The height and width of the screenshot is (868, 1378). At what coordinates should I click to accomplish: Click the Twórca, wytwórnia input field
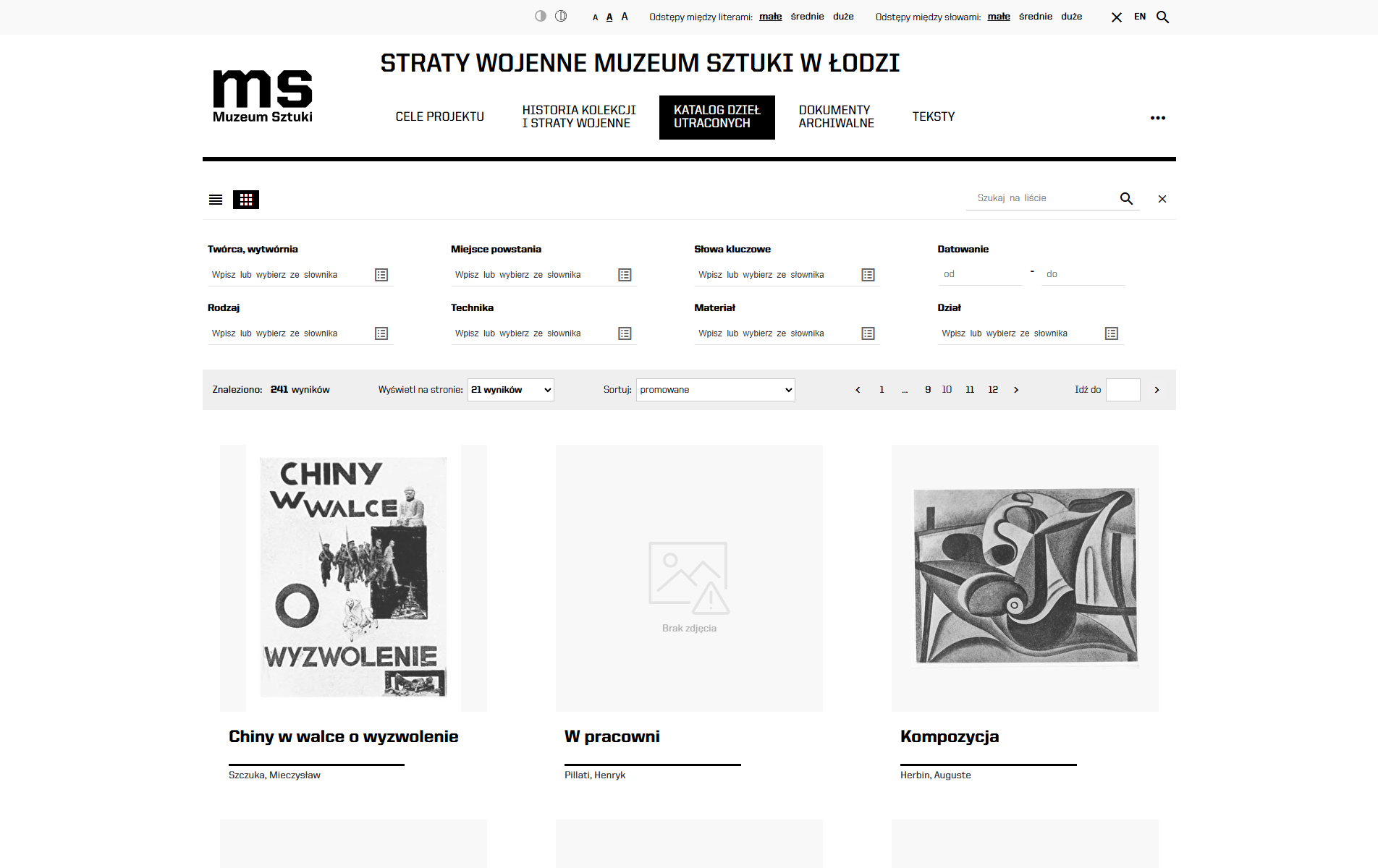[289, 275]
